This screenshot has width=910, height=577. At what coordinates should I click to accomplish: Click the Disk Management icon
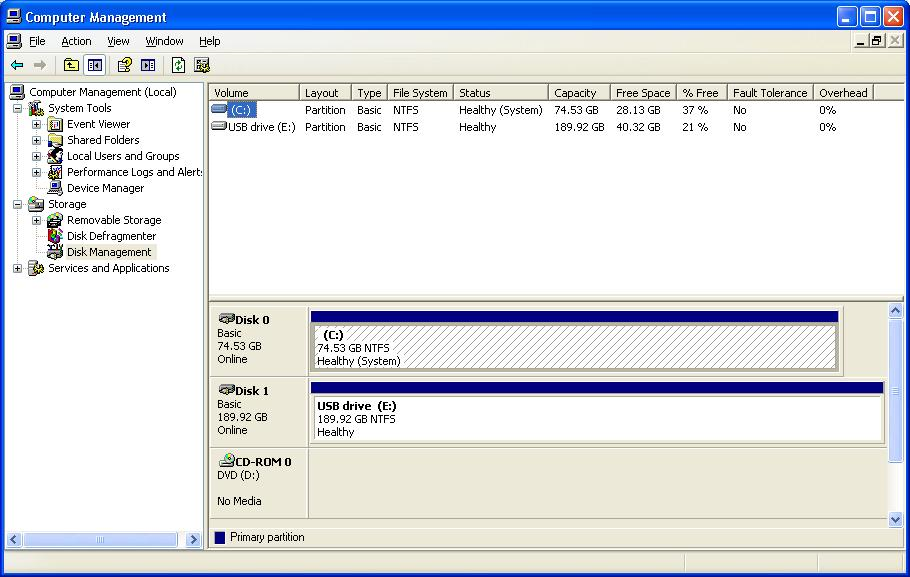[x=55, y=252]
